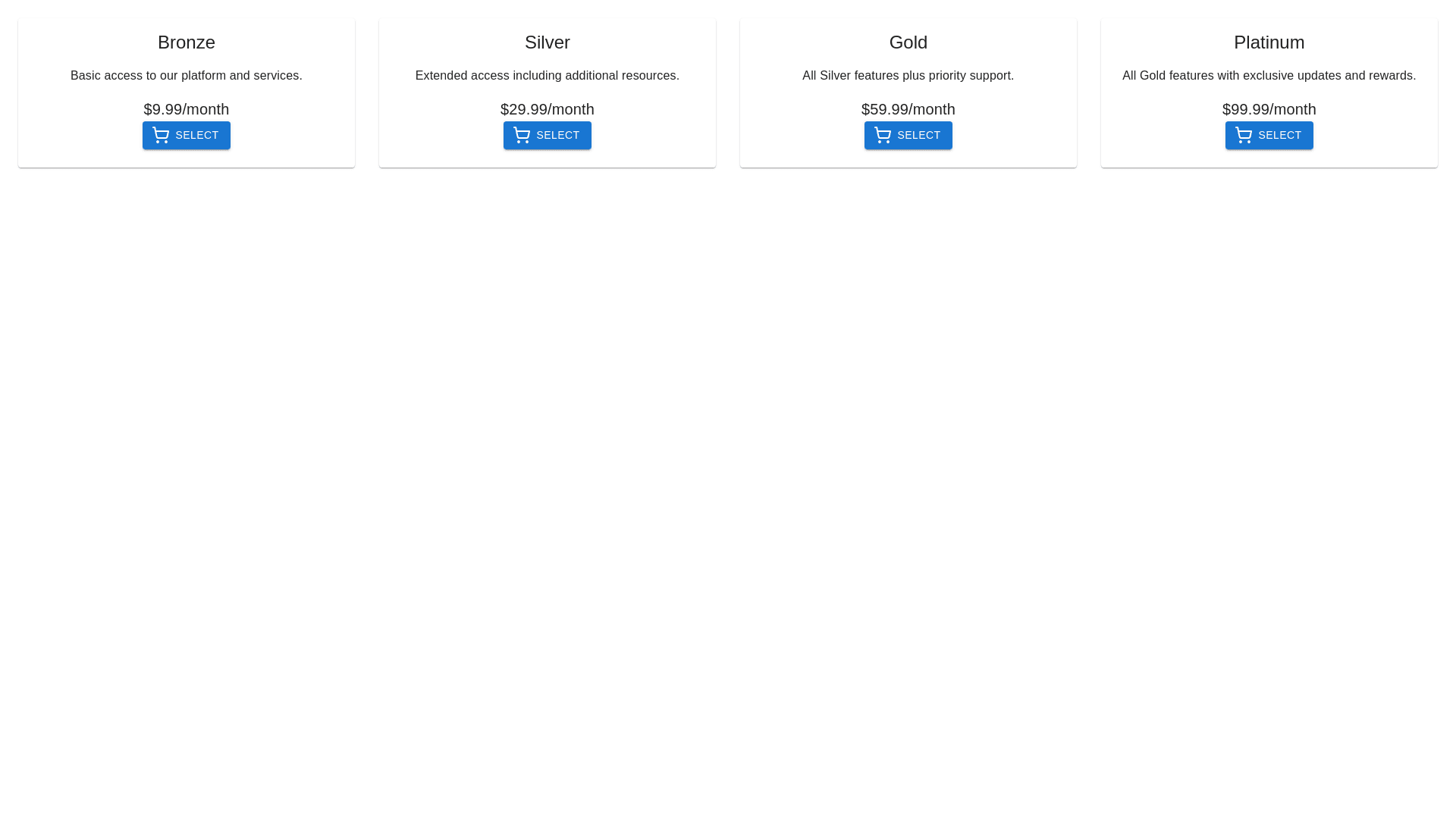
Task: Click the Silver plan title
Action: pos(547,42)
